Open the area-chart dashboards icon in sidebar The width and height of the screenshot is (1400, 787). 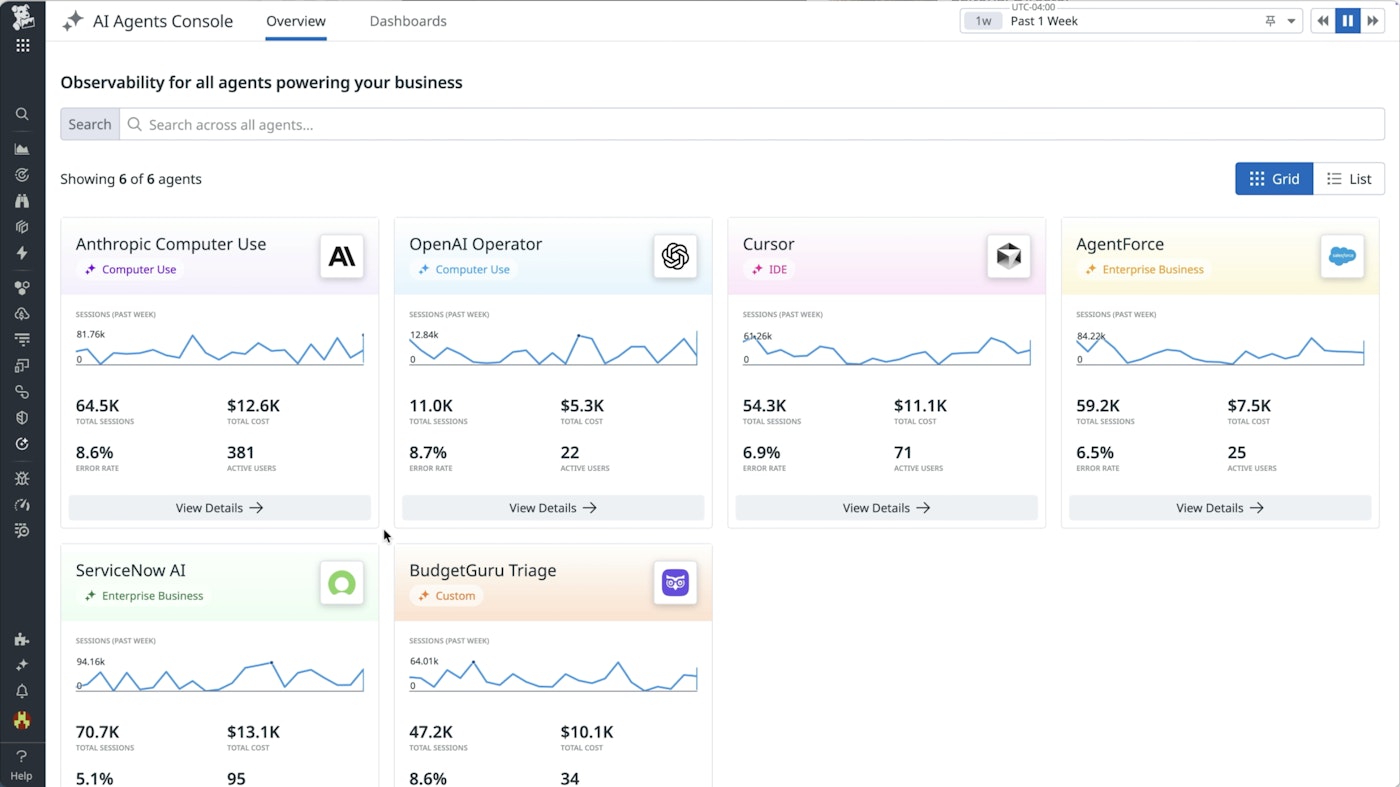[22, 149]
